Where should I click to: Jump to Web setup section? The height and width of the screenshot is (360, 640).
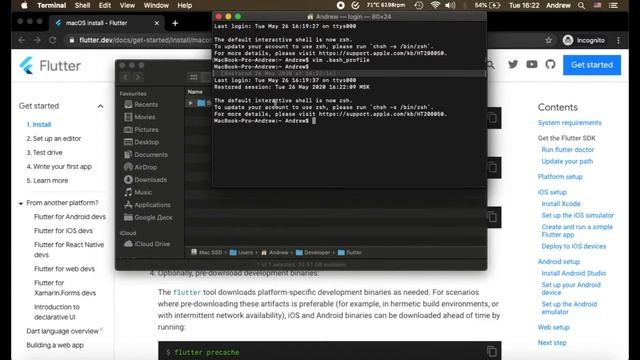point(553,327)
